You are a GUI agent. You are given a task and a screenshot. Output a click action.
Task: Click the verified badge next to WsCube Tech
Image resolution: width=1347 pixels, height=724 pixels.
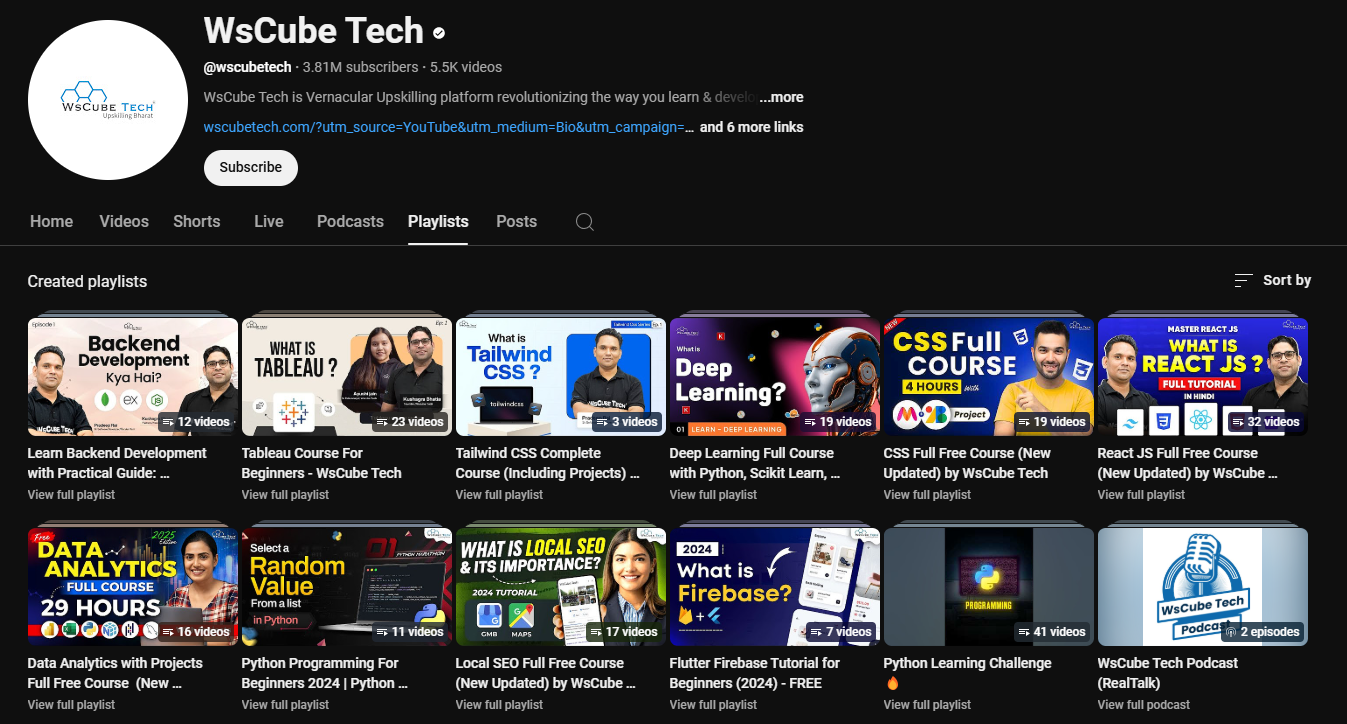pos(439,33)
